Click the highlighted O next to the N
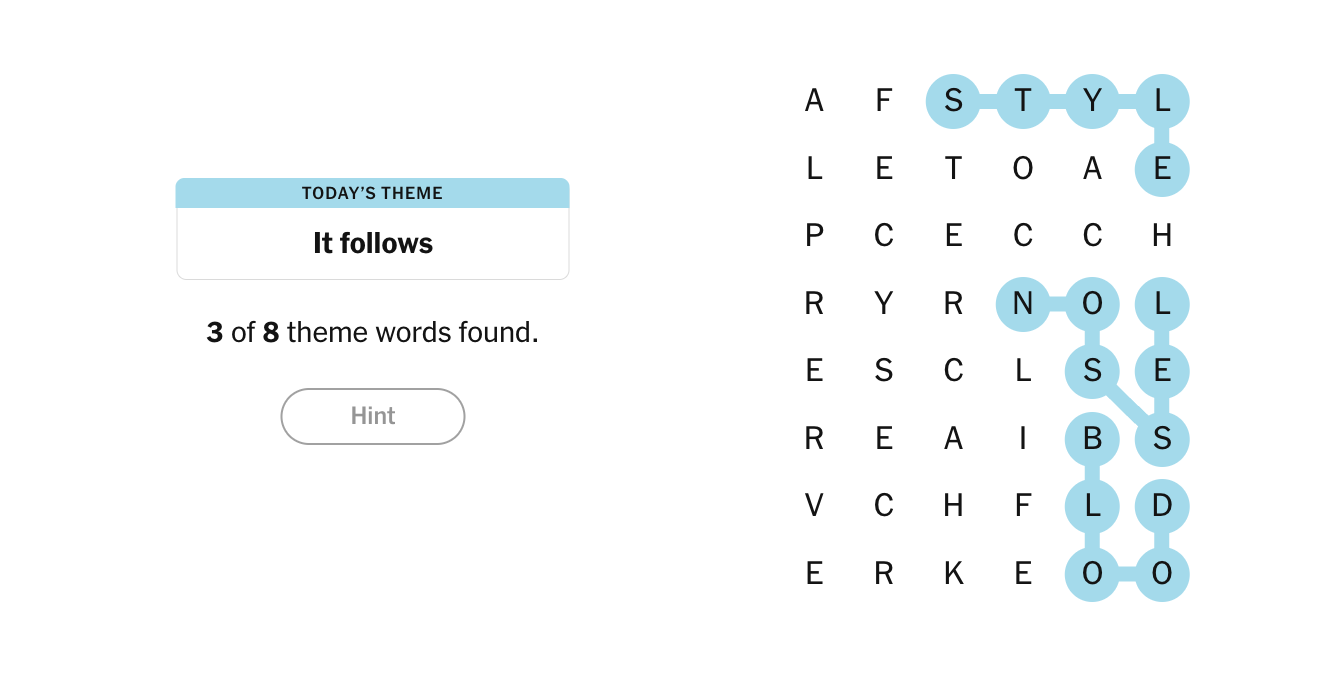Viewport: 1317px width, 688px height. (x=1092, y=303)
